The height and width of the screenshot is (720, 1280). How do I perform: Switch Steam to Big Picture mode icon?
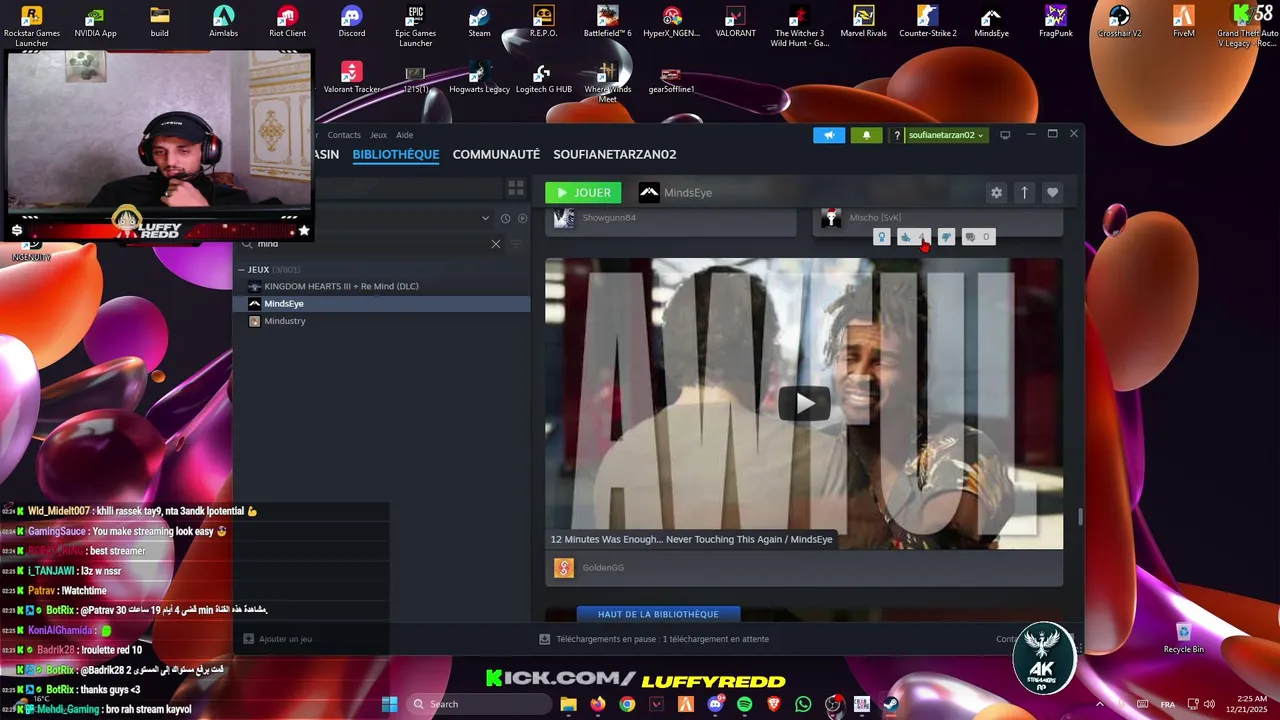pos(1005,135)
